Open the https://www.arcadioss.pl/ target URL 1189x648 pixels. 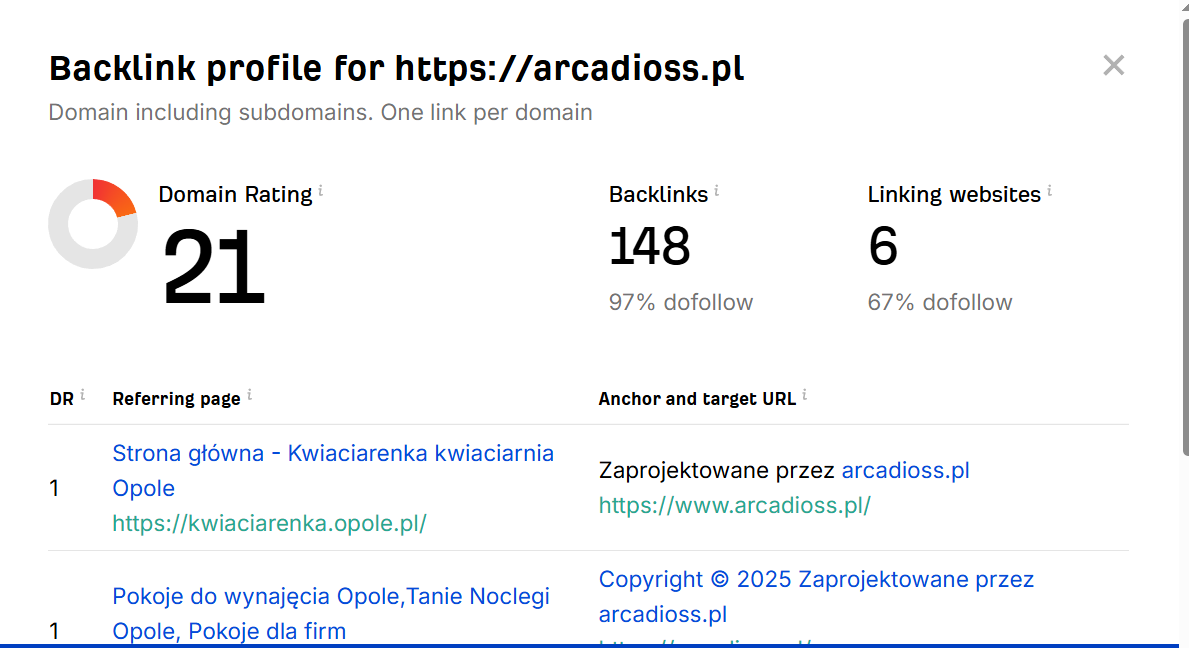(734, 505)
